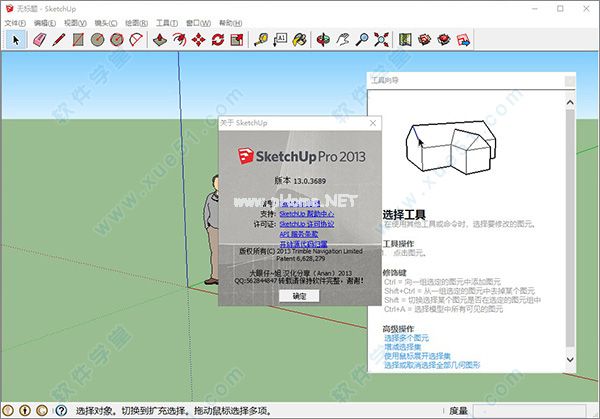Activate the Rotate tool
The height and width of the screenshot is (419, 600).
pos(218,40)
